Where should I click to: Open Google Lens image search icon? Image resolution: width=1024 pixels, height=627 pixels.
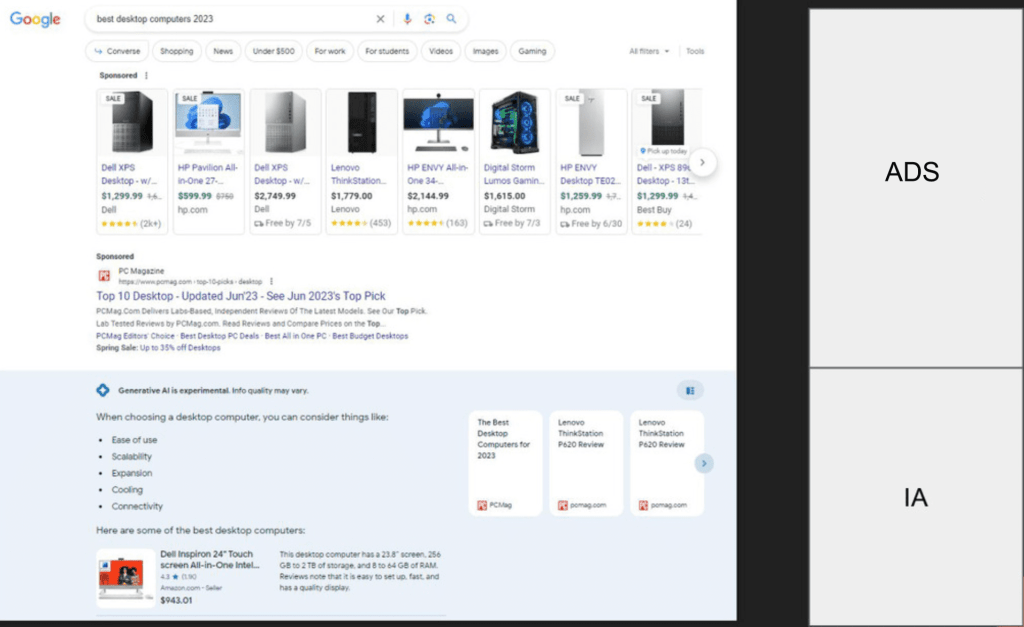click(429, 19)
